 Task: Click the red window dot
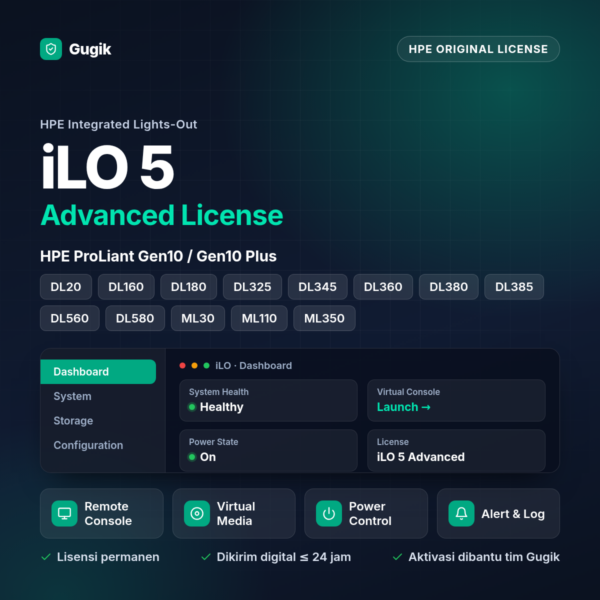pyautogui.click(x=183, y=366)
